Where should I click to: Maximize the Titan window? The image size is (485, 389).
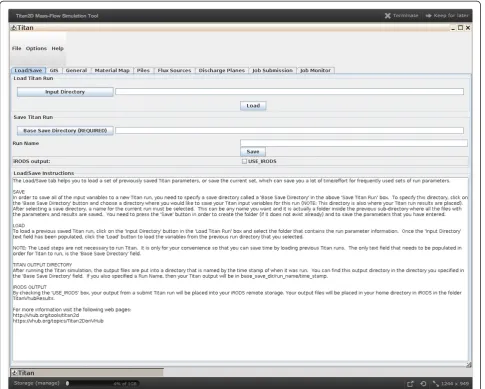(x=460, y=28)
